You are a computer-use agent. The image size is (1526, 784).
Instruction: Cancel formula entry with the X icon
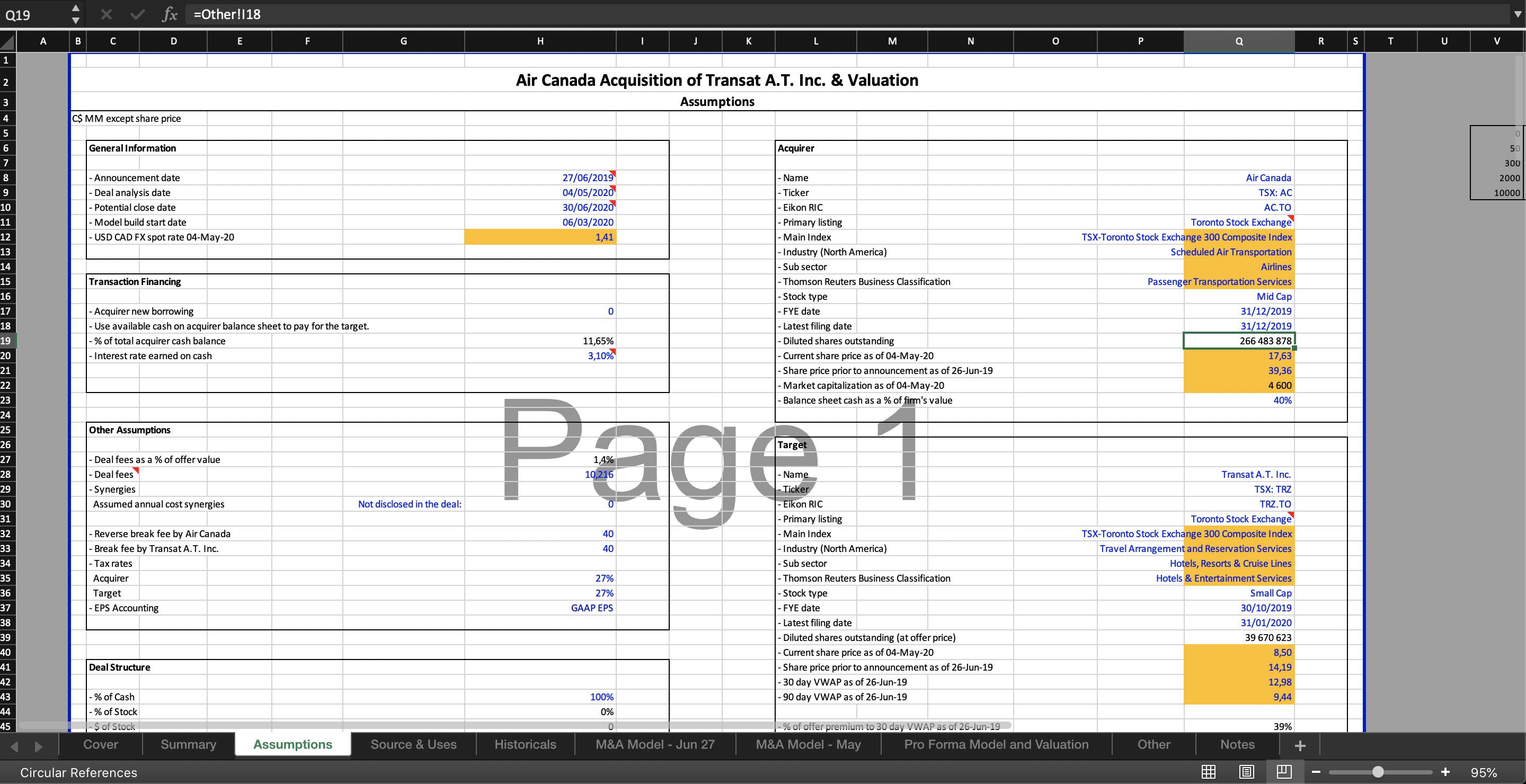coord(106,14)
